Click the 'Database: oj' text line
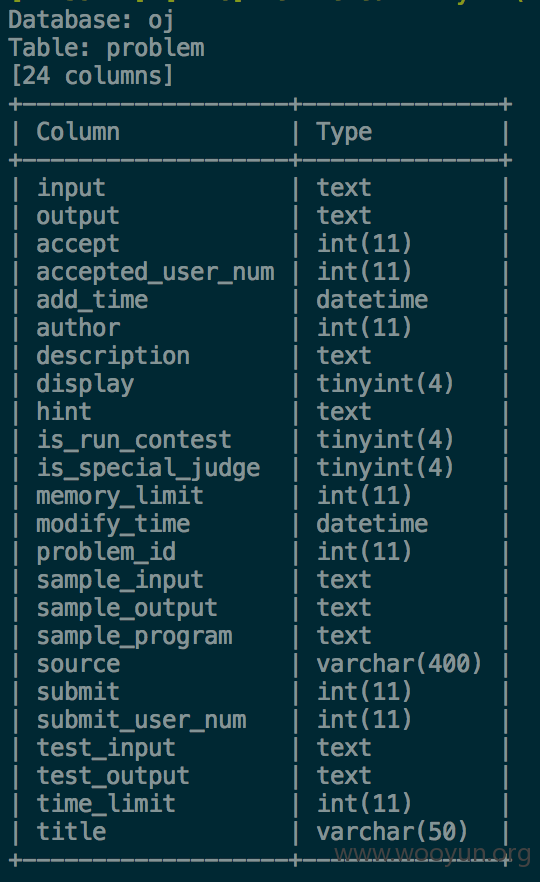Viewport: 540px width, 882px height. pos(91,21)
